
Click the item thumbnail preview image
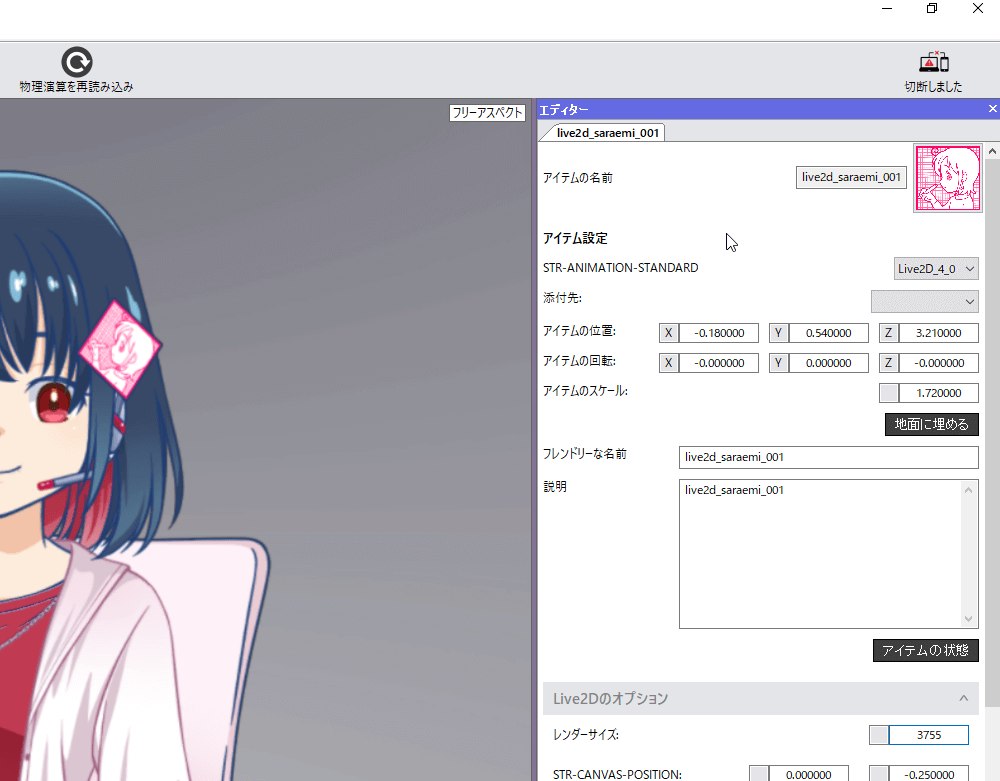[948, 178]
